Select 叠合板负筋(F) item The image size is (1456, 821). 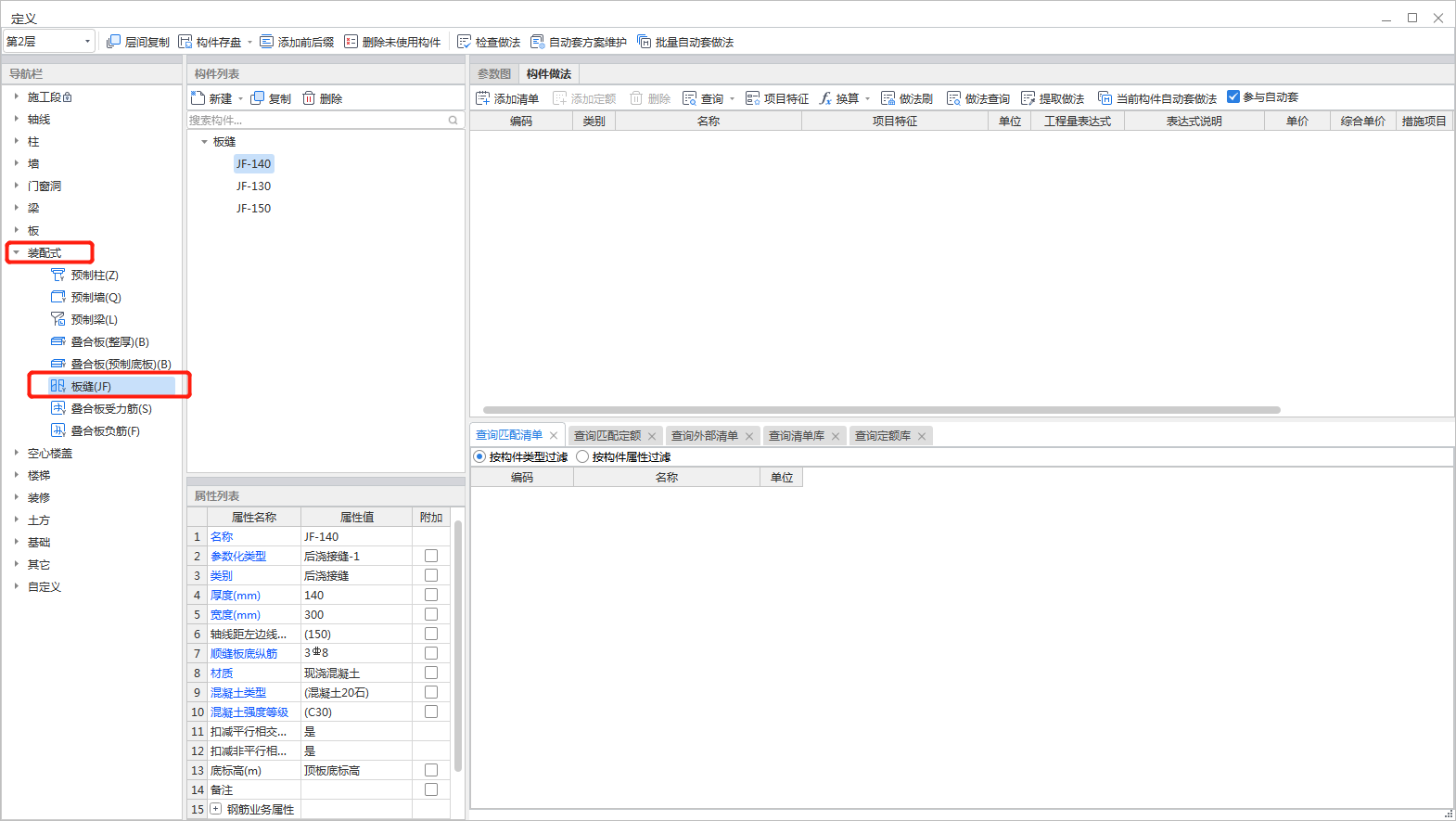105,431
